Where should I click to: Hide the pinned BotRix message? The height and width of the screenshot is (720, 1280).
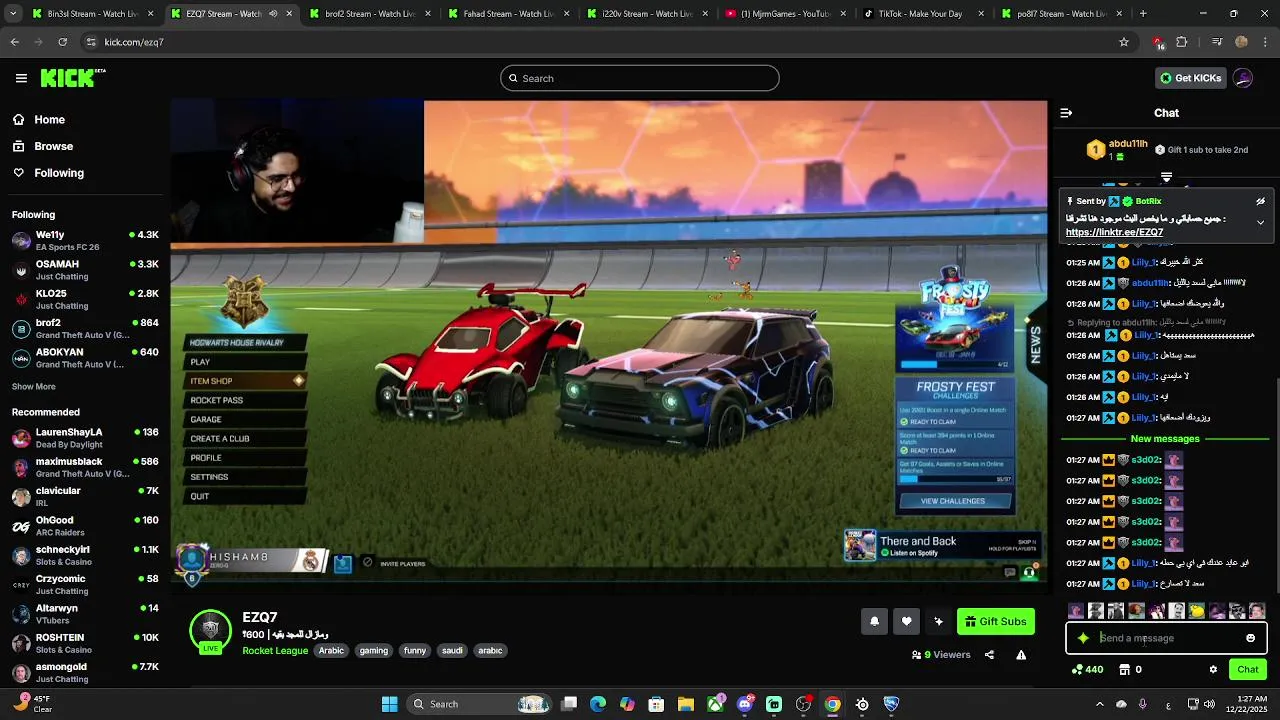click(1260, 201)
